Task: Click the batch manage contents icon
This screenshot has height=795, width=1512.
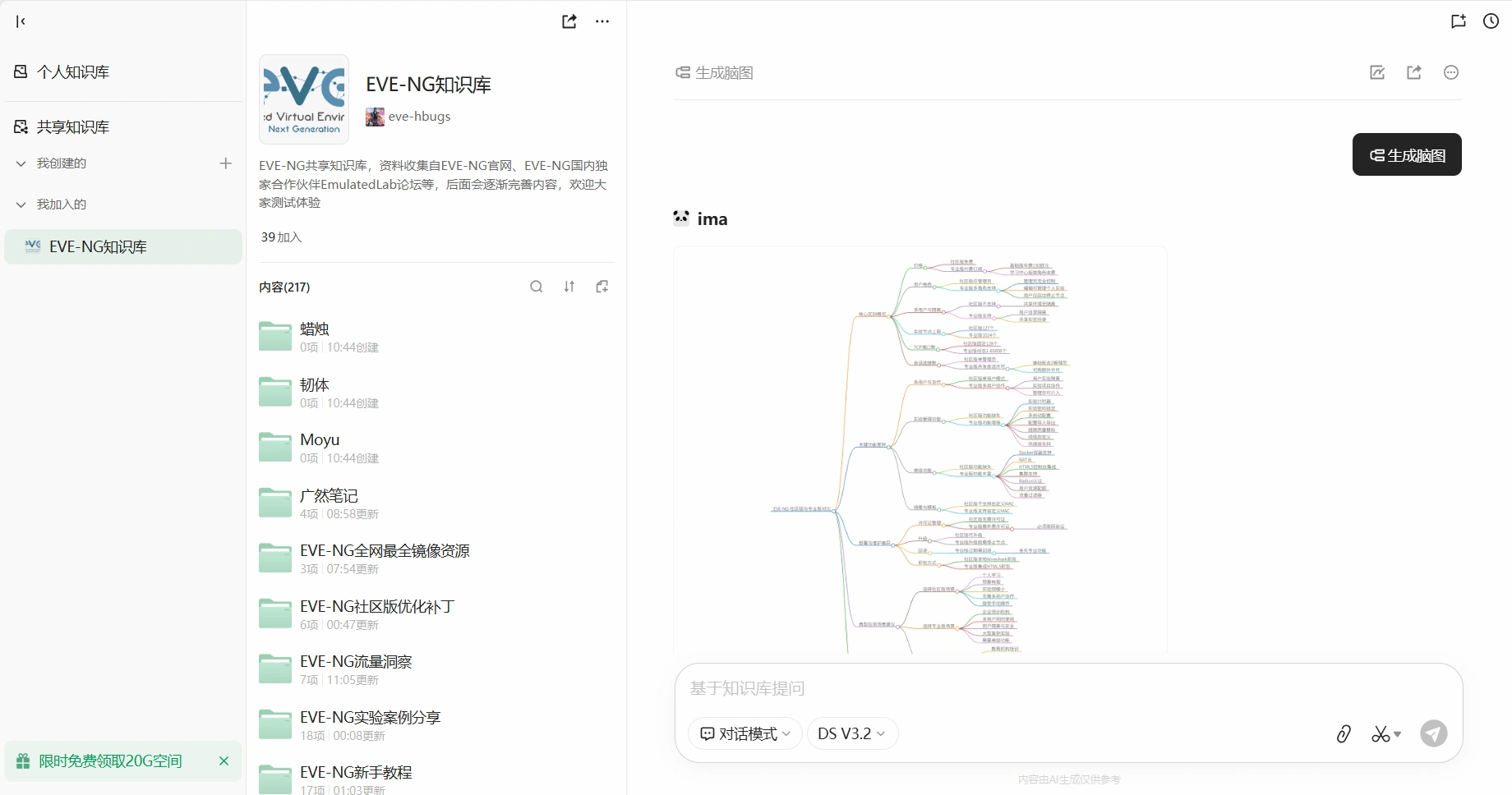Action: point(602,287)
